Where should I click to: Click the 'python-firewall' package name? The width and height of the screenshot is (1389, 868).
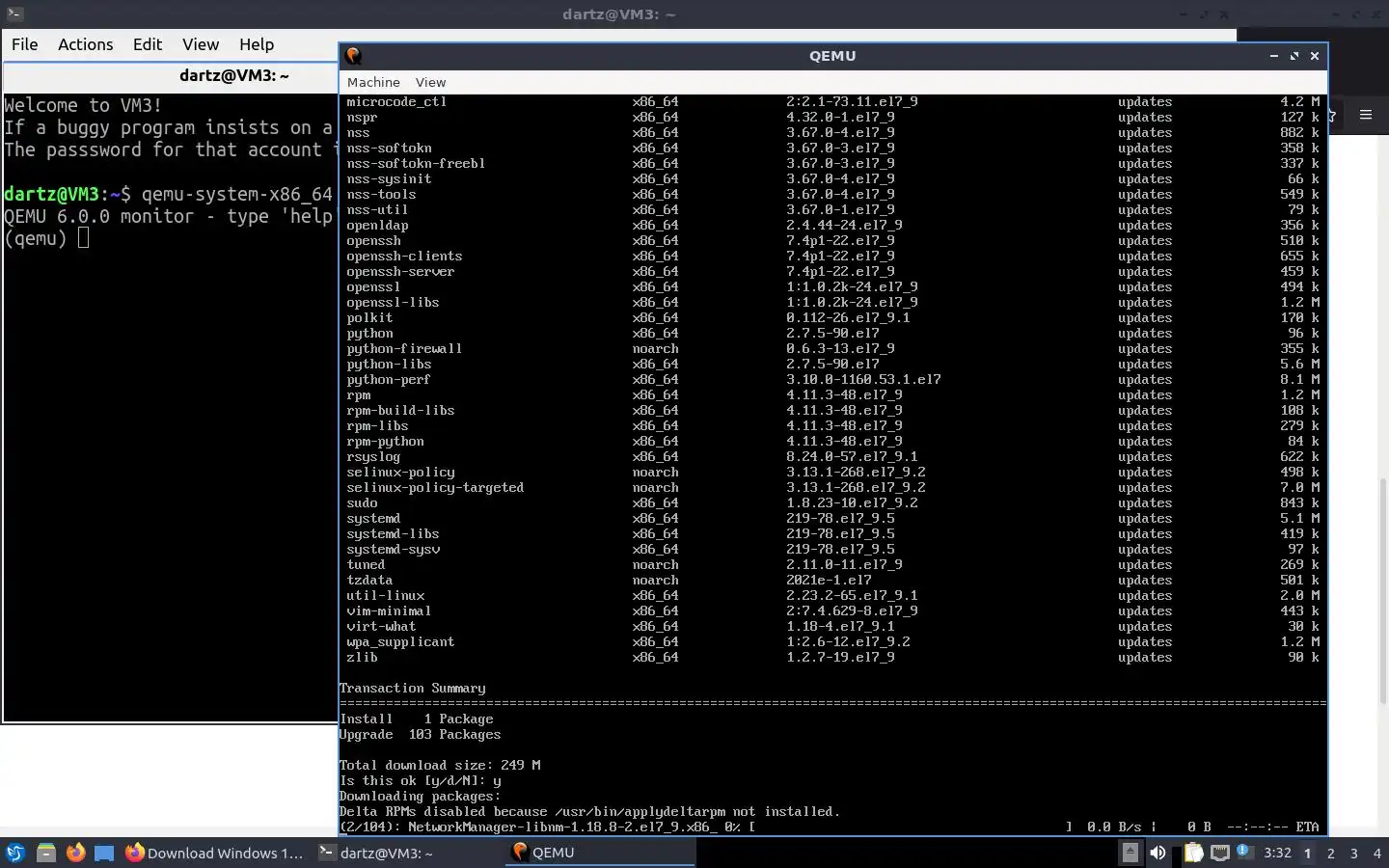tap(404, 348)
